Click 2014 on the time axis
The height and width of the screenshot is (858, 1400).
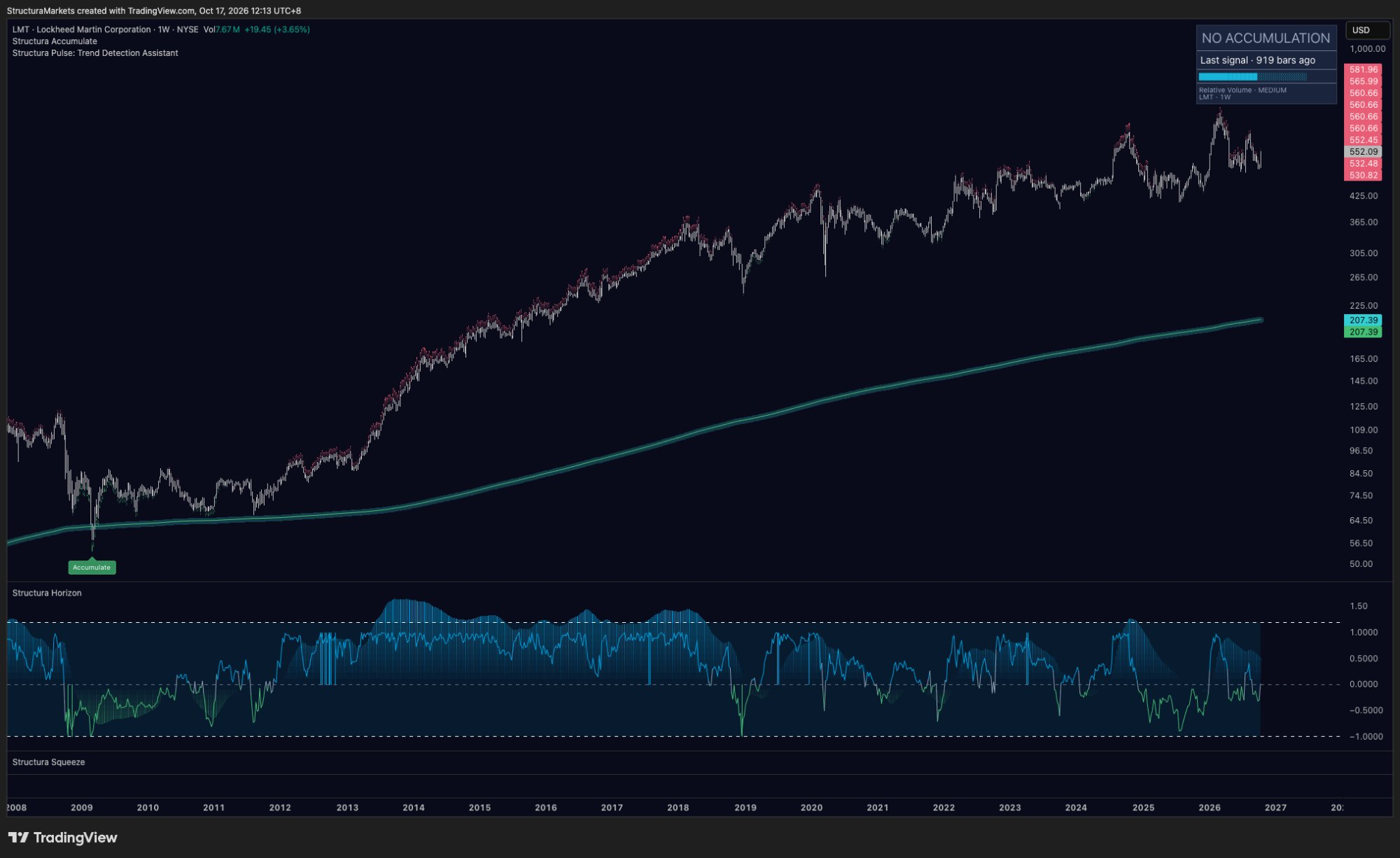coord(414,808)
